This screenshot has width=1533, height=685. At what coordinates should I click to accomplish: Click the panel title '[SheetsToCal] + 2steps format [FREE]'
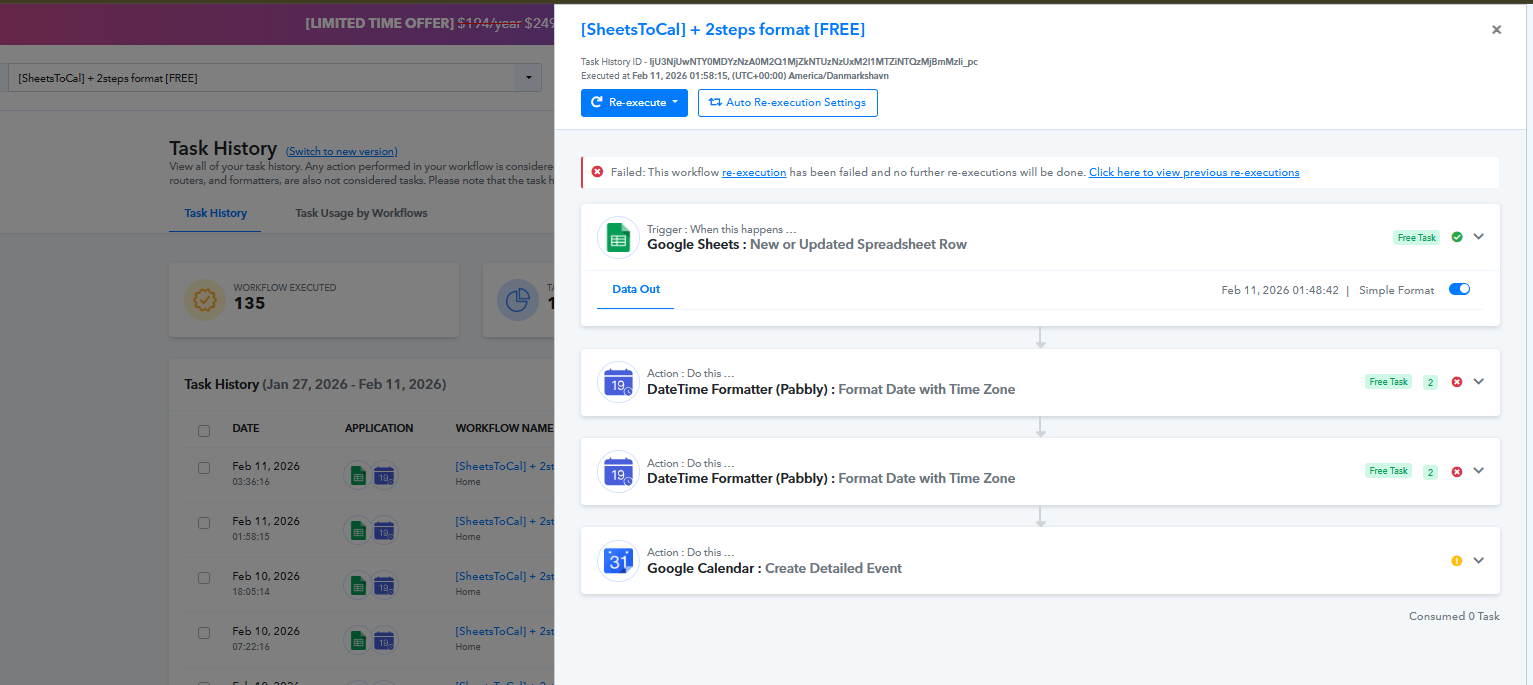click(723, 30)
